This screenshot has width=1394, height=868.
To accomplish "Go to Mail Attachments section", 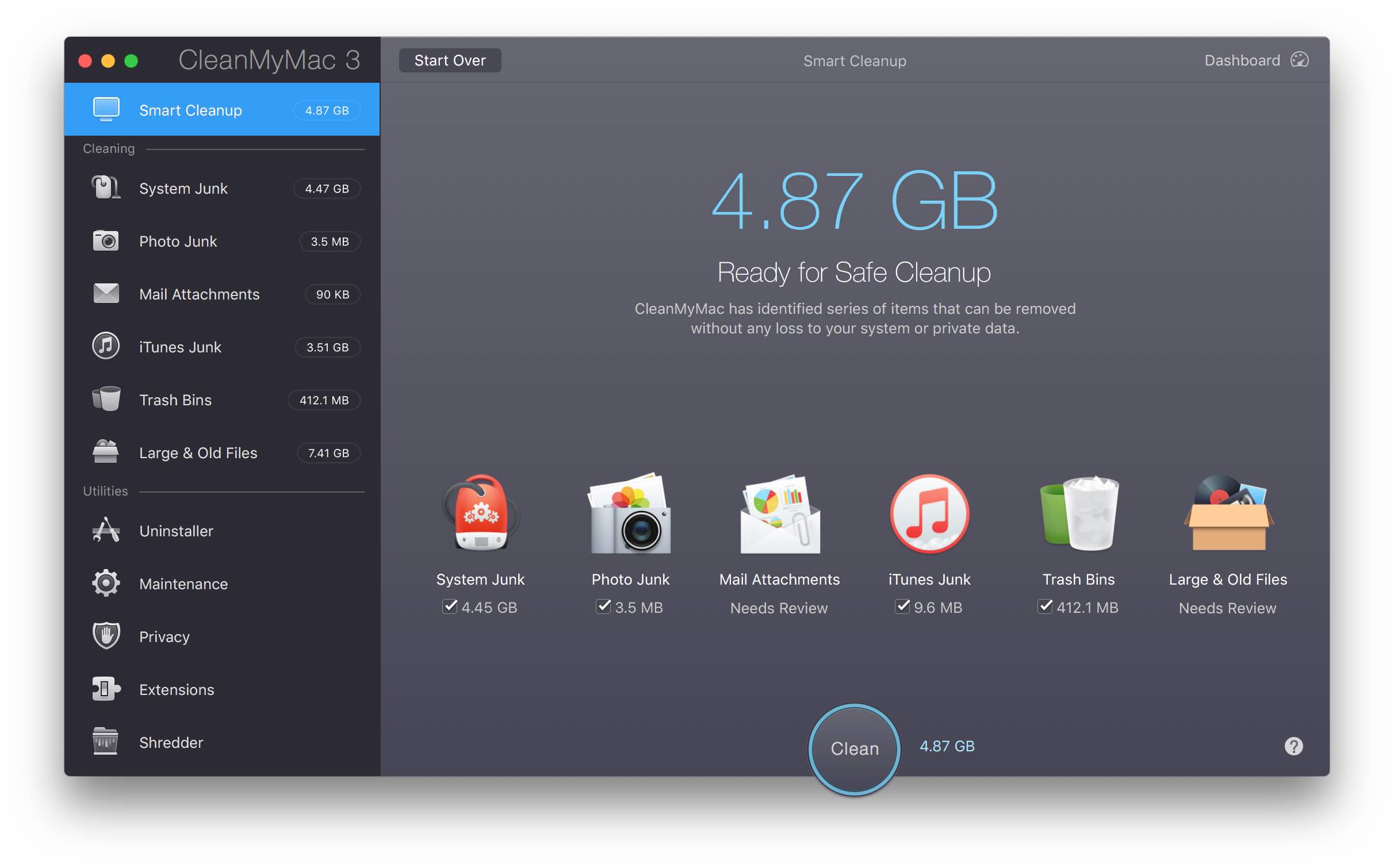I will click(222, 294).
